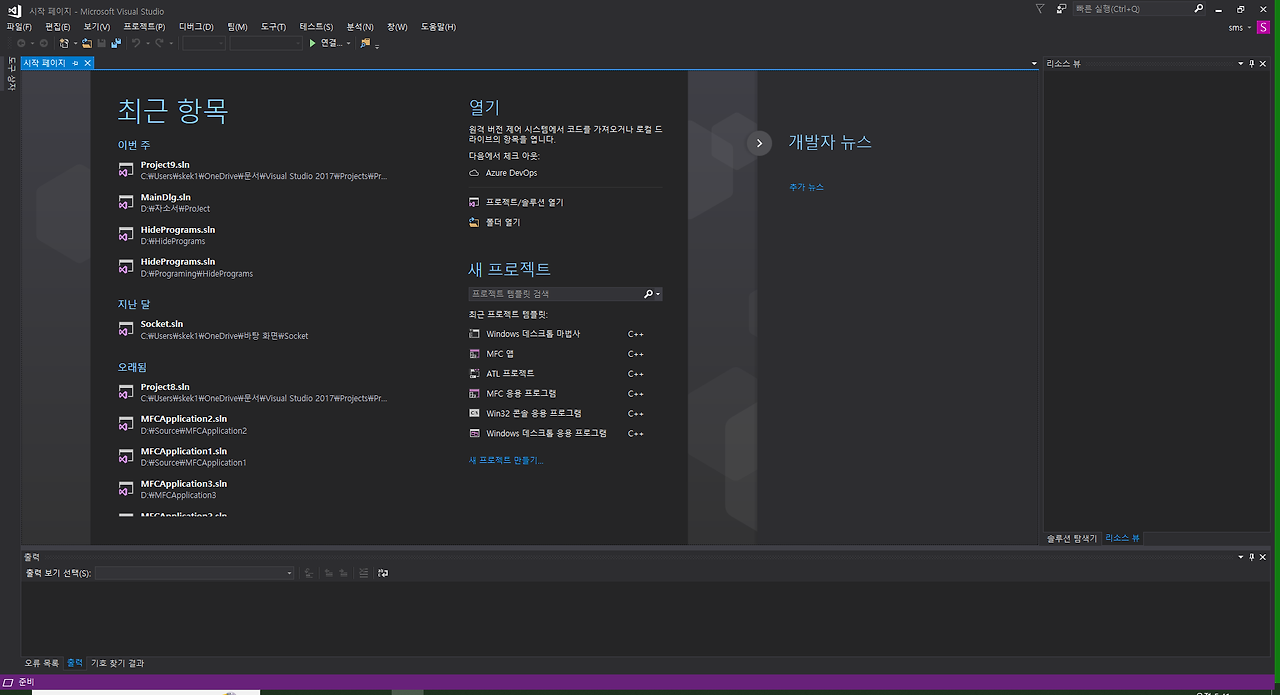This screenshot has width=1280, height=695.
Task: Click the New Project toolbar icon
Action: coord(64,43)
